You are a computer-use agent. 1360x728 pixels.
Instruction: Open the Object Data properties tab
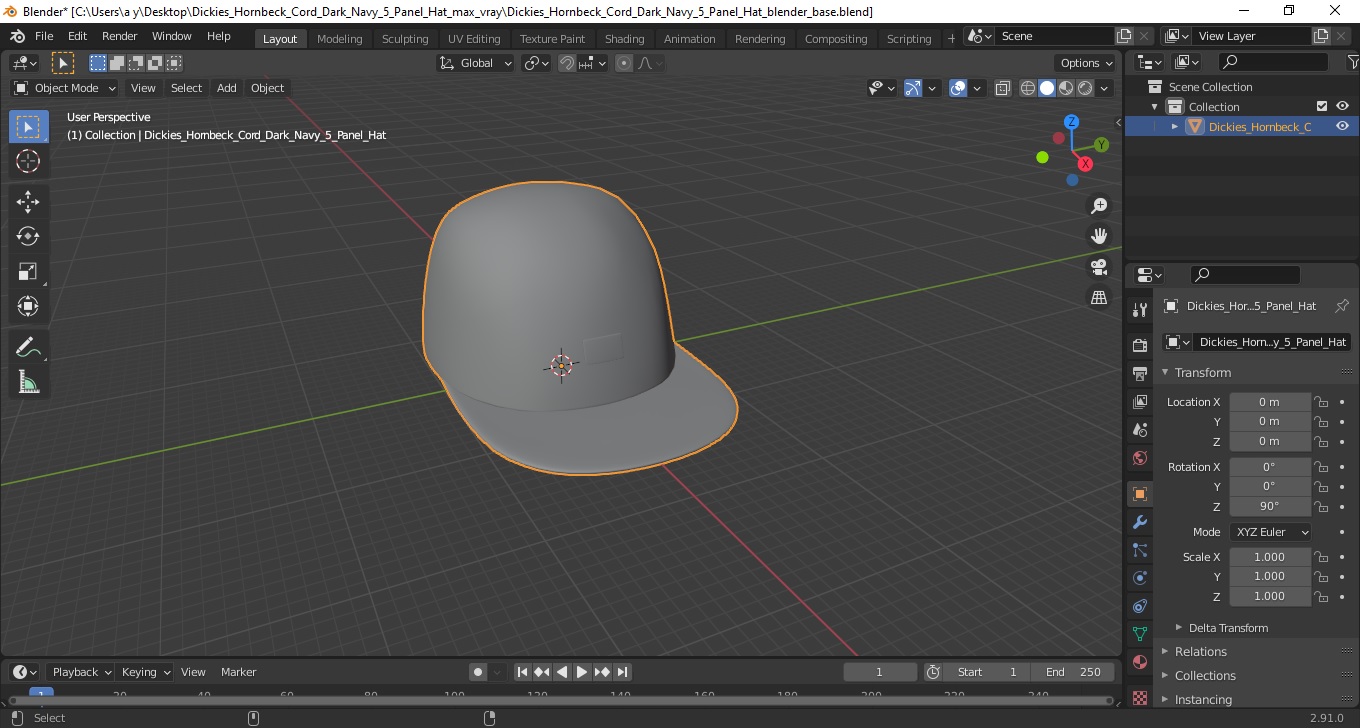pyautogui.click(x=1139, y=634)
